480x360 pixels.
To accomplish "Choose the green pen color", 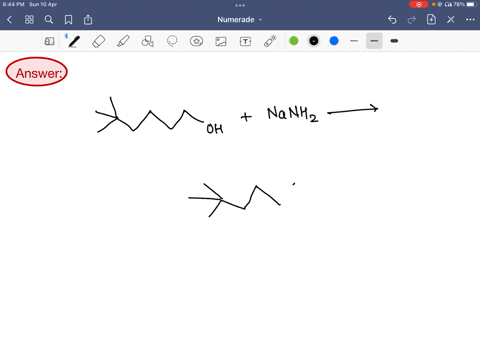I will pyautogui.click(x=294, y=41).
